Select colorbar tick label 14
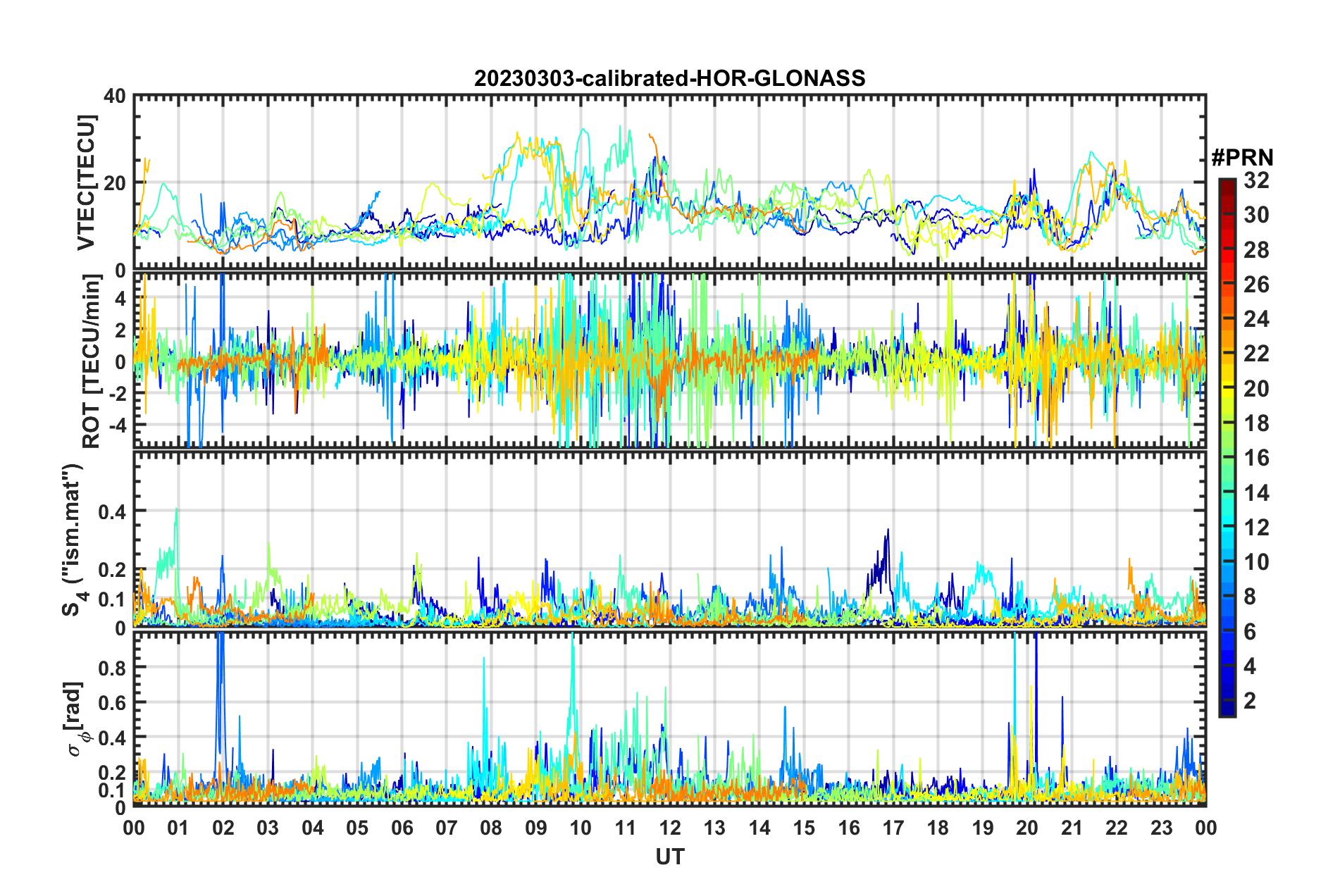The width and height of the screenshot is (1340, 896). pos(1256,493)
